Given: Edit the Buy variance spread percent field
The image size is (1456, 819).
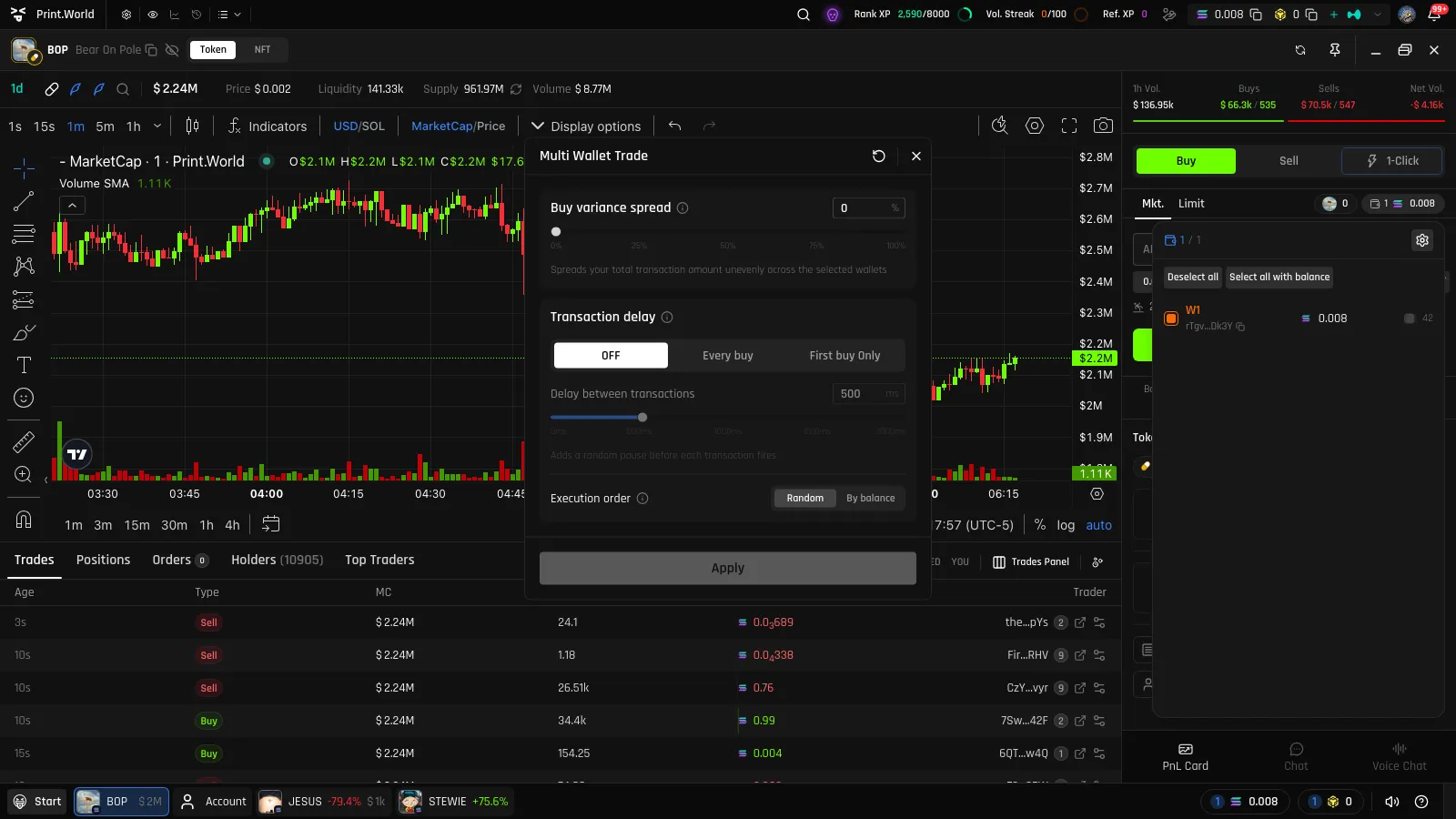Looking at the screenshot, I should click(868, 208).
